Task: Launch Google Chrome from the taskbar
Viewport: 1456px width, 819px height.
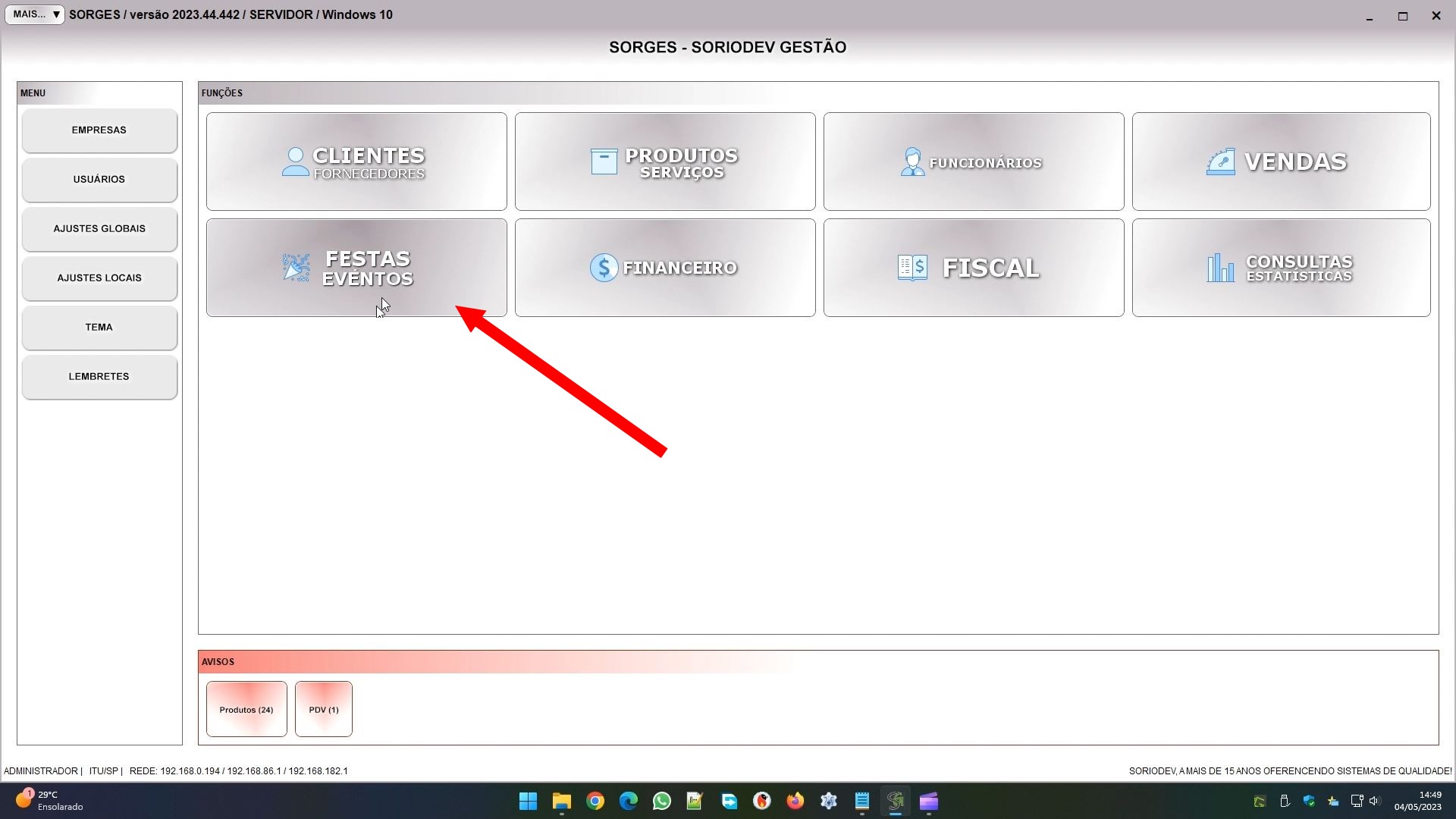Action: (x=595, y=801)
